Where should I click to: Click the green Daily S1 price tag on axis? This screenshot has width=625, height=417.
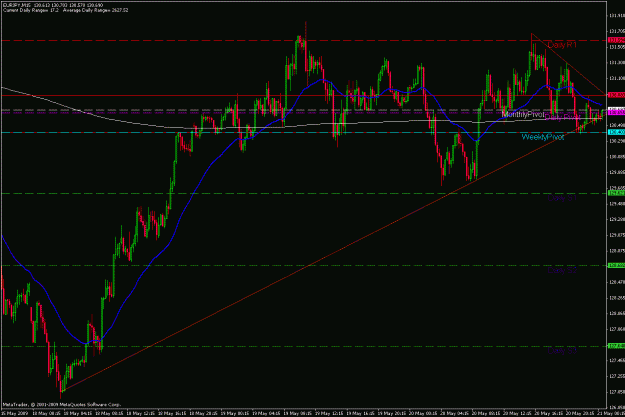pos(616,193)
